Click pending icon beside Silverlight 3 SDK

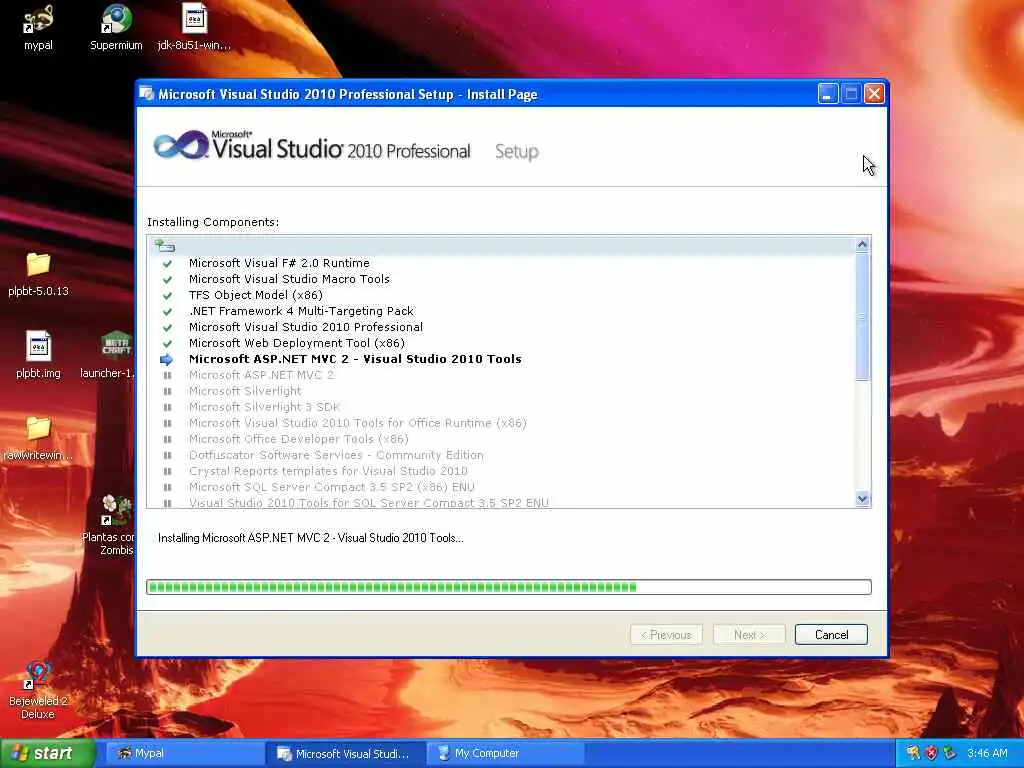(x=167, y=408)
